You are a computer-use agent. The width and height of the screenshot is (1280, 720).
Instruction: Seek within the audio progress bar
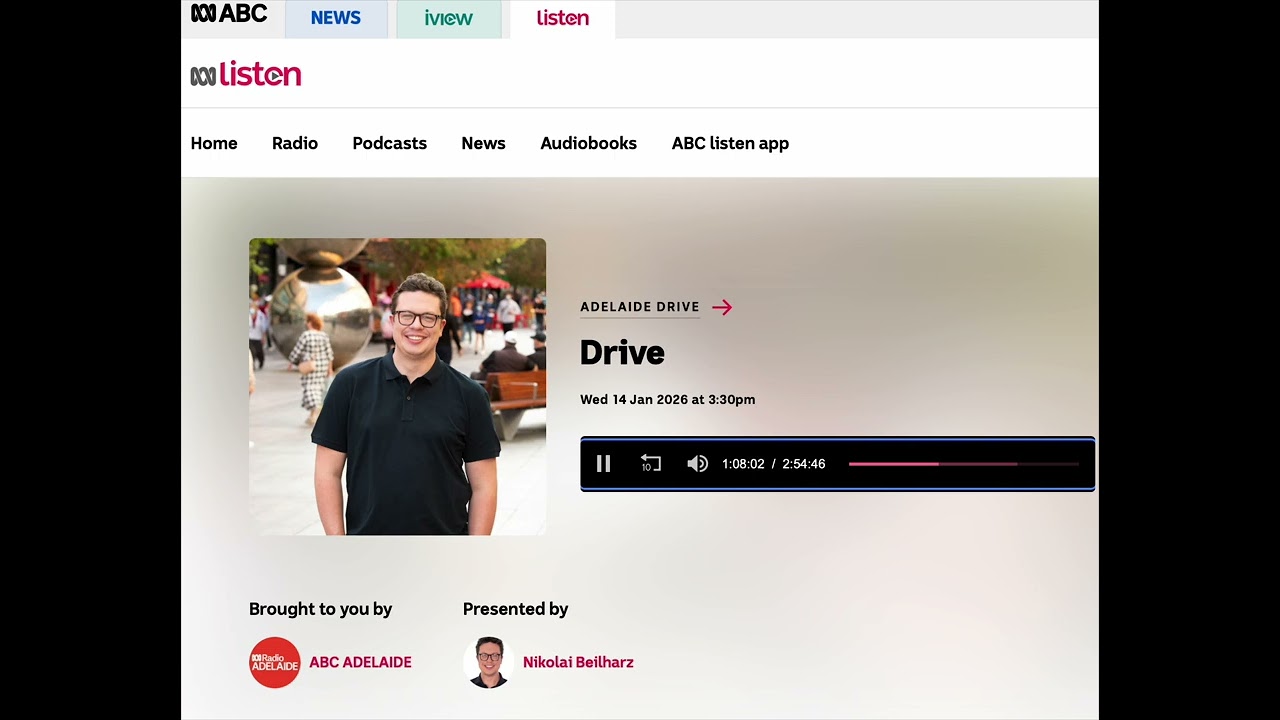[963, 464]
